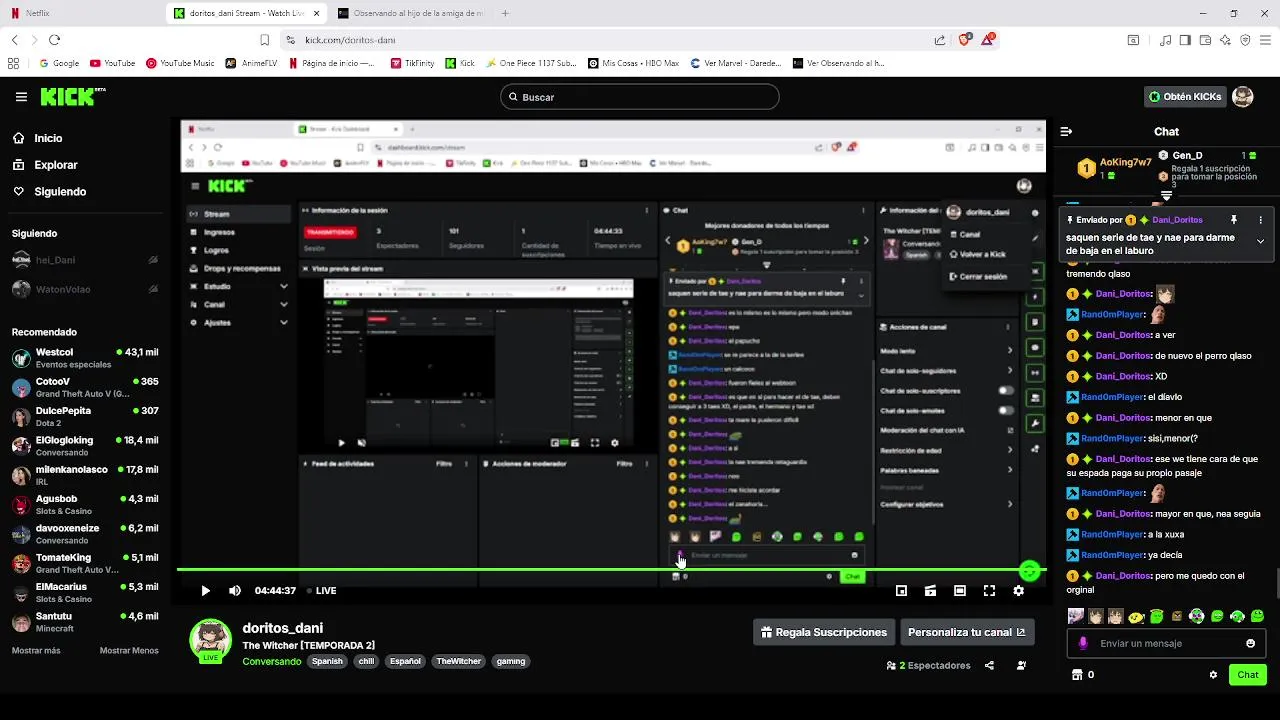This screenshot has height=720, width=1280.
Task: Open the Kick hamburger menu
Action: coord(21,97)
